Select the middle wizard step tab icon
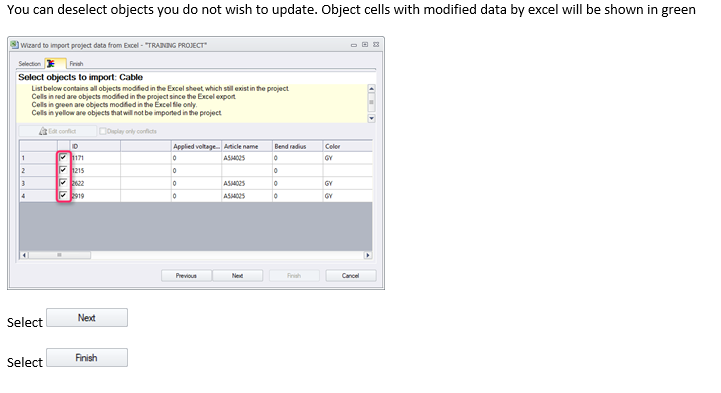This screenshot has height=393, width=721. click(x=51, y=63)
